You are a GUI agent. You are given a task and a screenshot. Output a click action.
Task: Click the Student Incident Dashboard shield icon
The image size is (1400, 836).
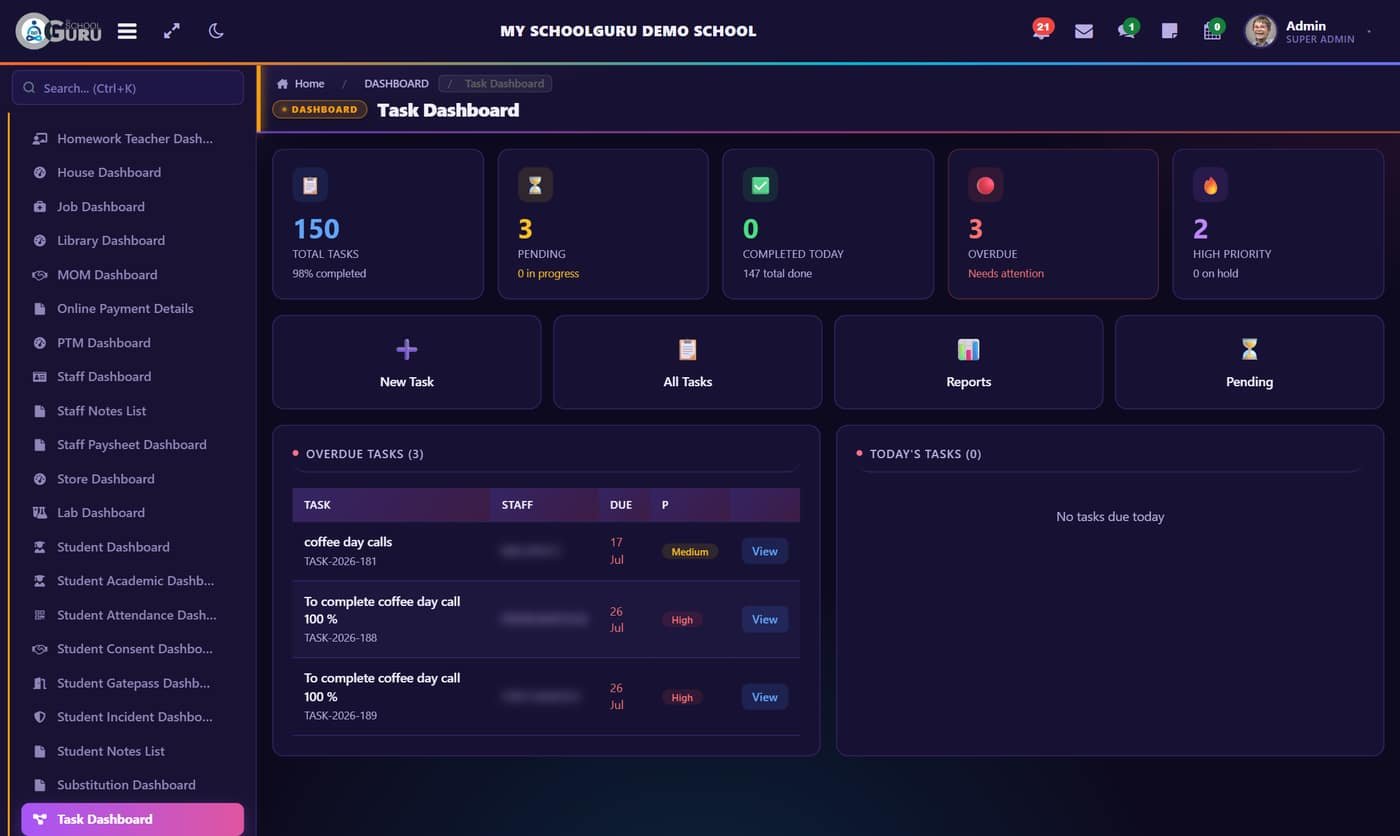click(x=40, y=717)
